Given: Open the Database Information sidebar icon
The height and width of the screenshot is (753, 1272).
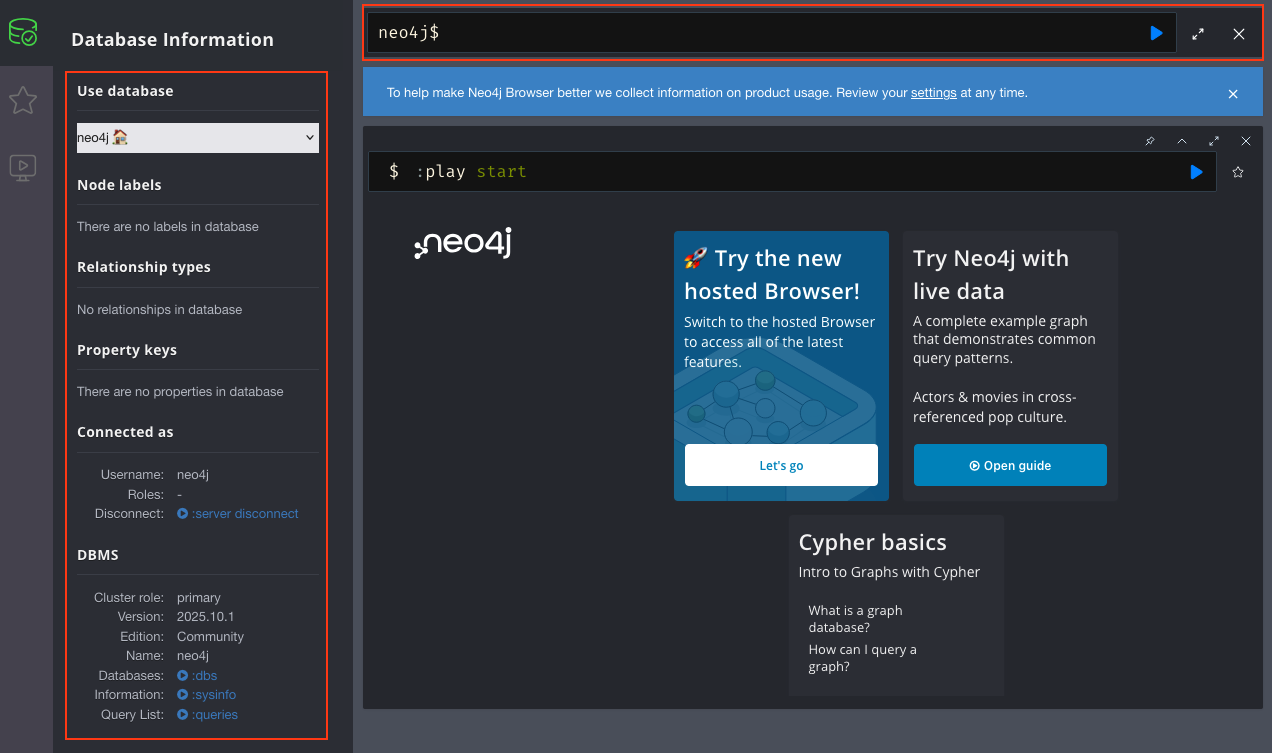Looking at the screenshot, I should 23,32.
